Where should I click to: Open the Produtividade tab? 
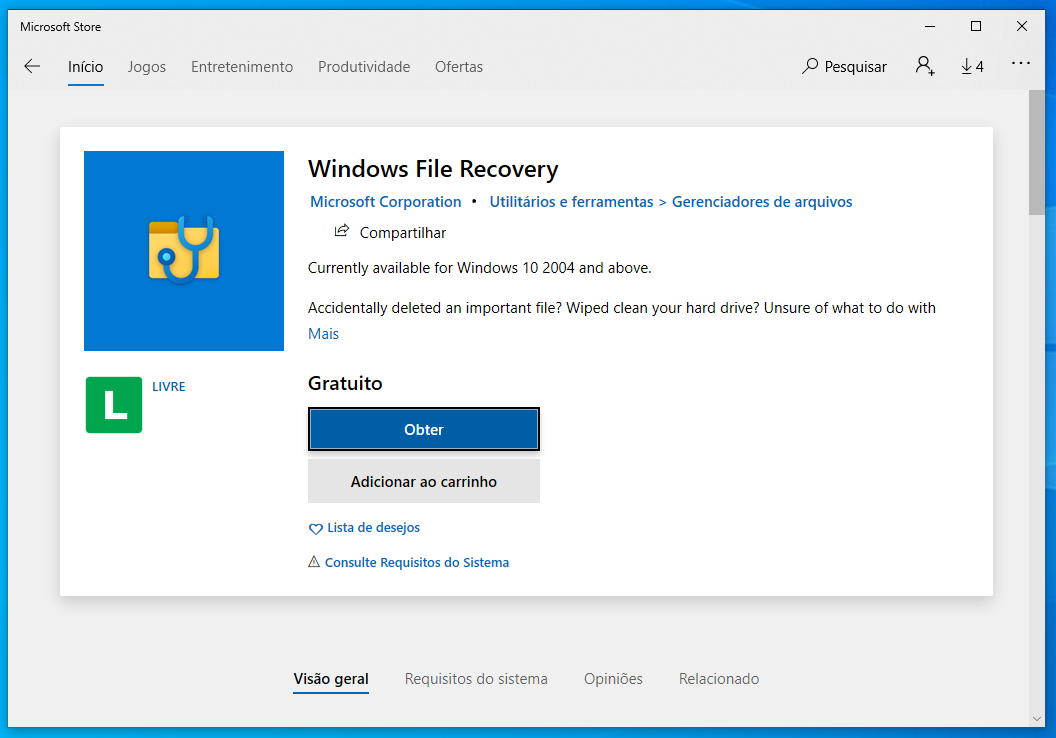(x=364, y=67)
